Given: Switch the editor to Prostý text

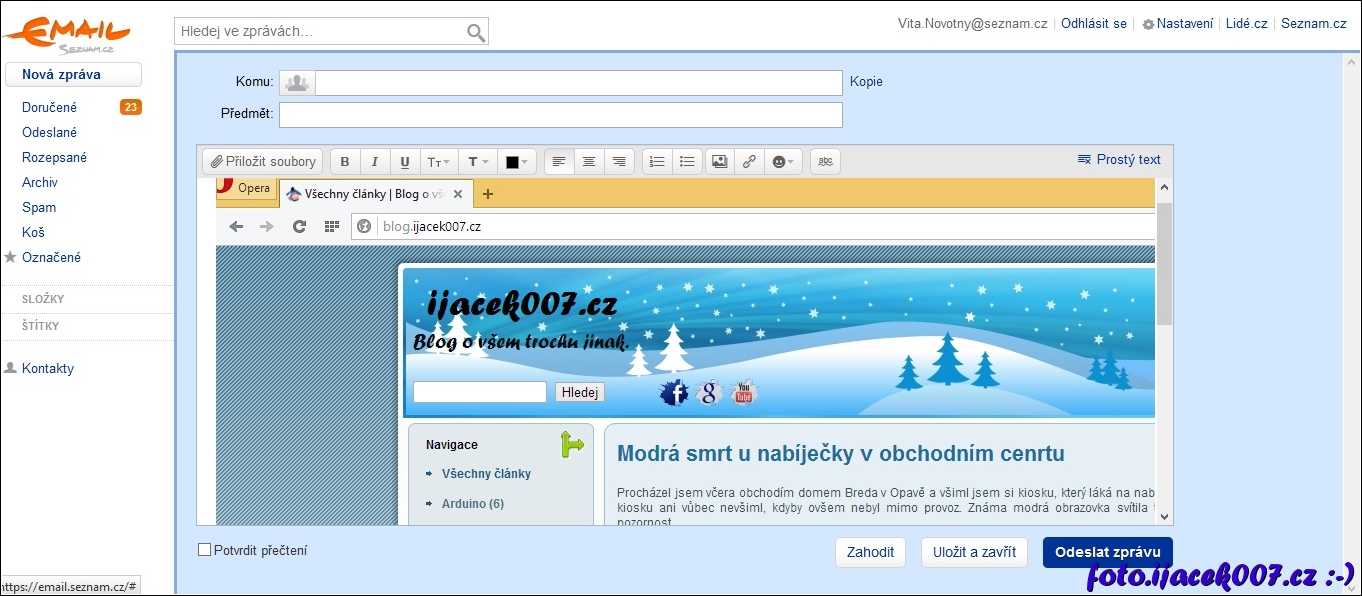Looking at the screenshot, I should point(1119,160).
